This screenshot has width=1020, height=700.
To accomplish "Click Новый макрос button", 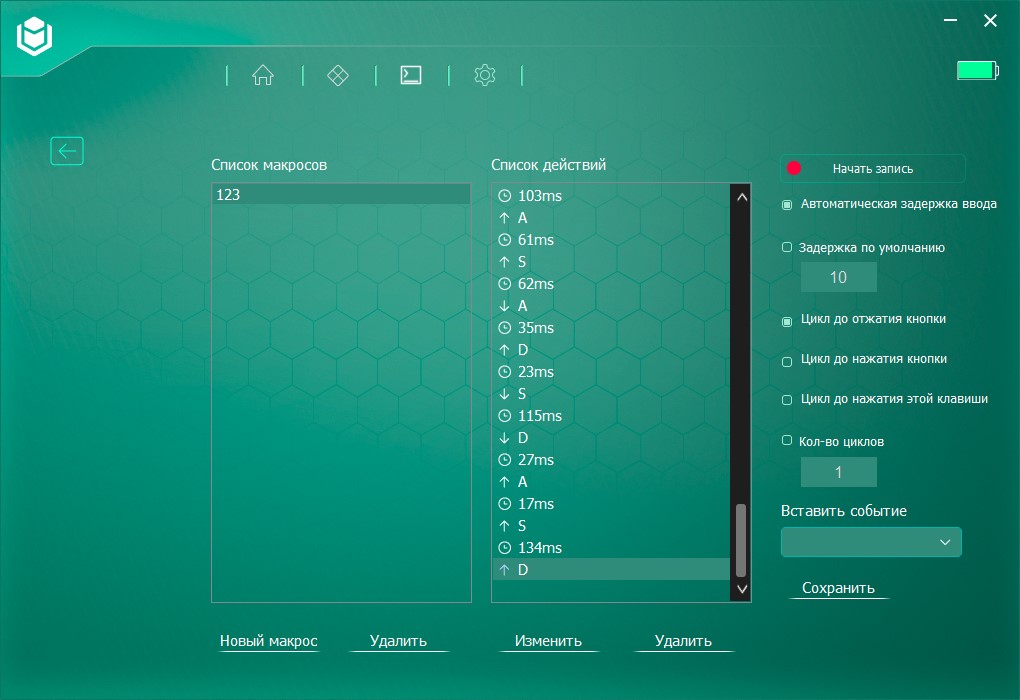I will click(x=269, y=641).
